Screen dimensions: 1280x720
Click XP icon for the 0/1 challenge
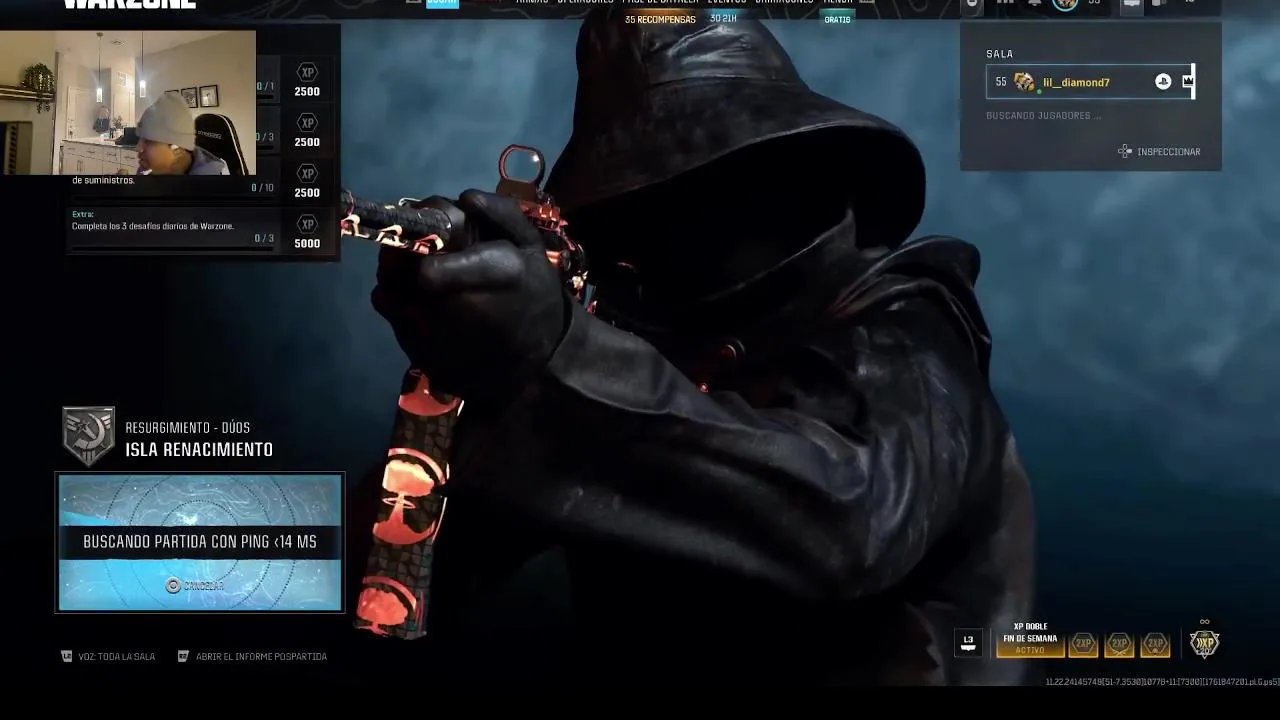pyautogui.click(x=308, y=73)
